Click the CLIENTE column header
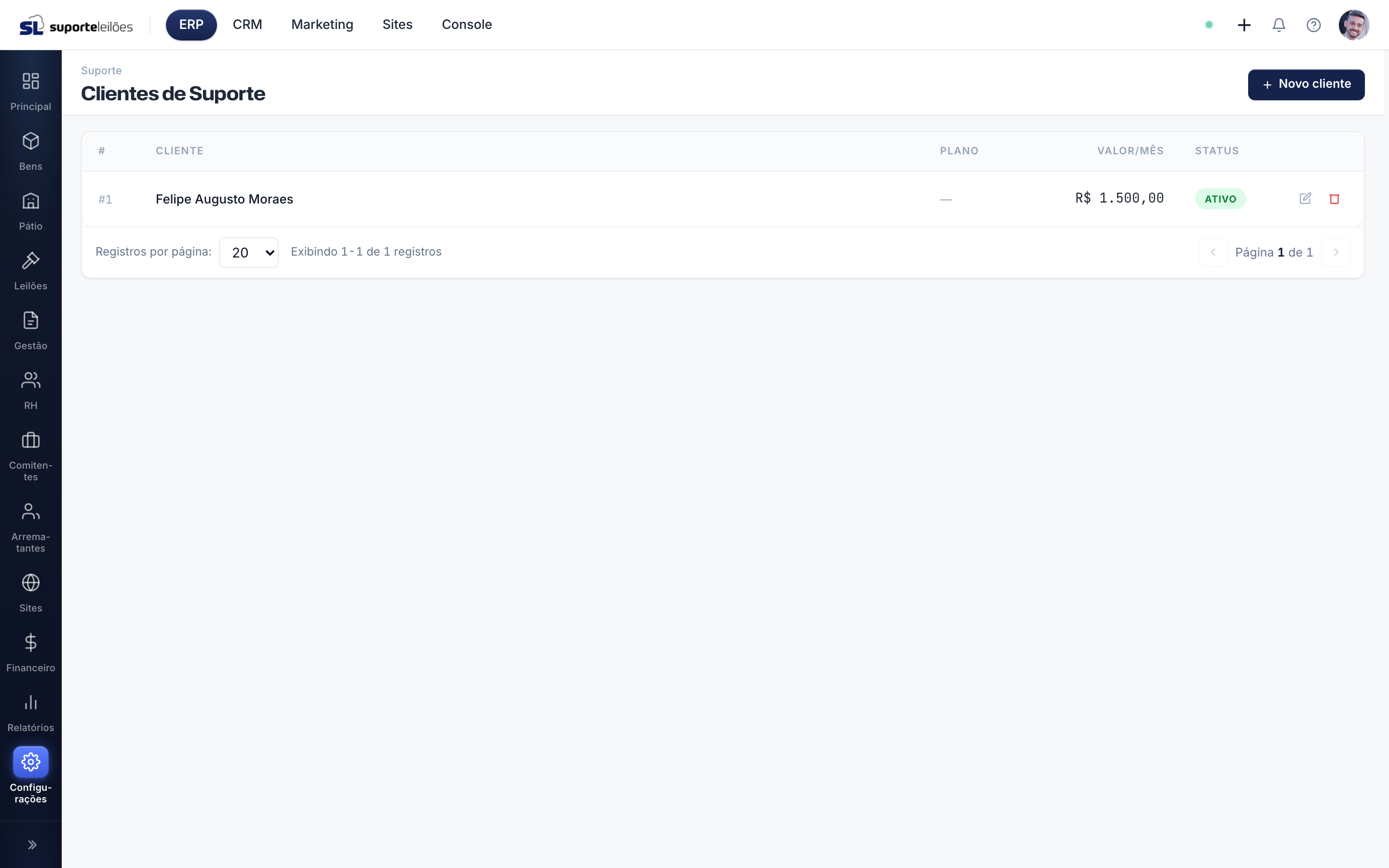Image resolution: width=1389 pixels, height=868 pixels. click(179, 151)
